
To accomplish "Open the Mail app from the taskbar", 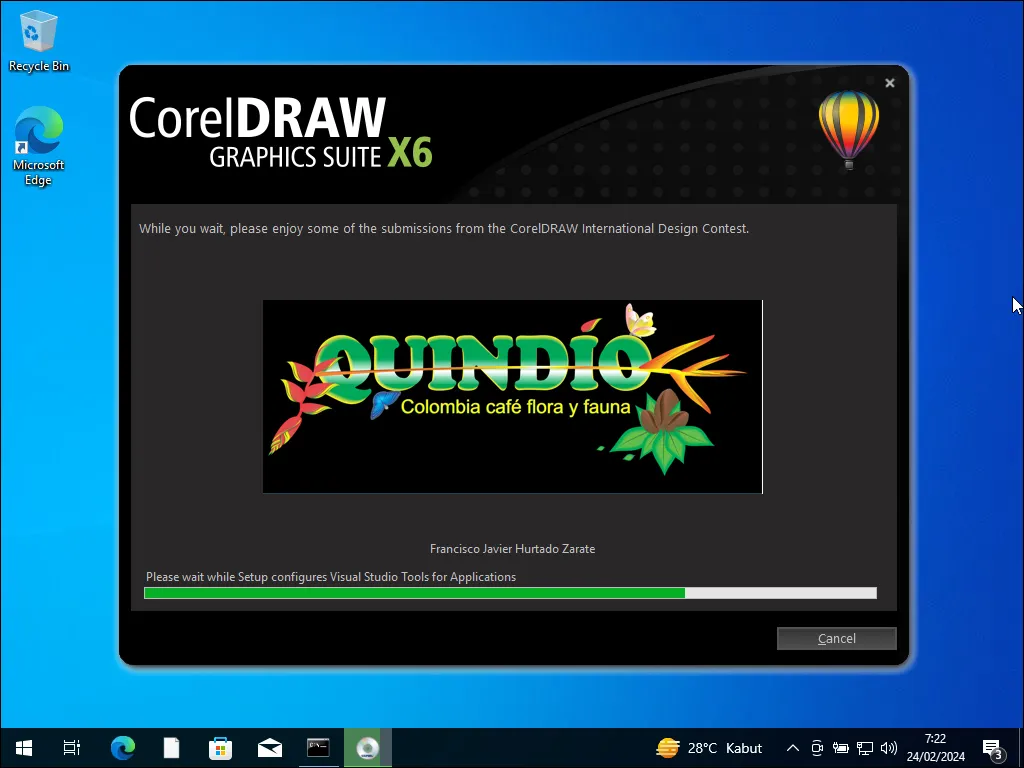I will point(269,747).
